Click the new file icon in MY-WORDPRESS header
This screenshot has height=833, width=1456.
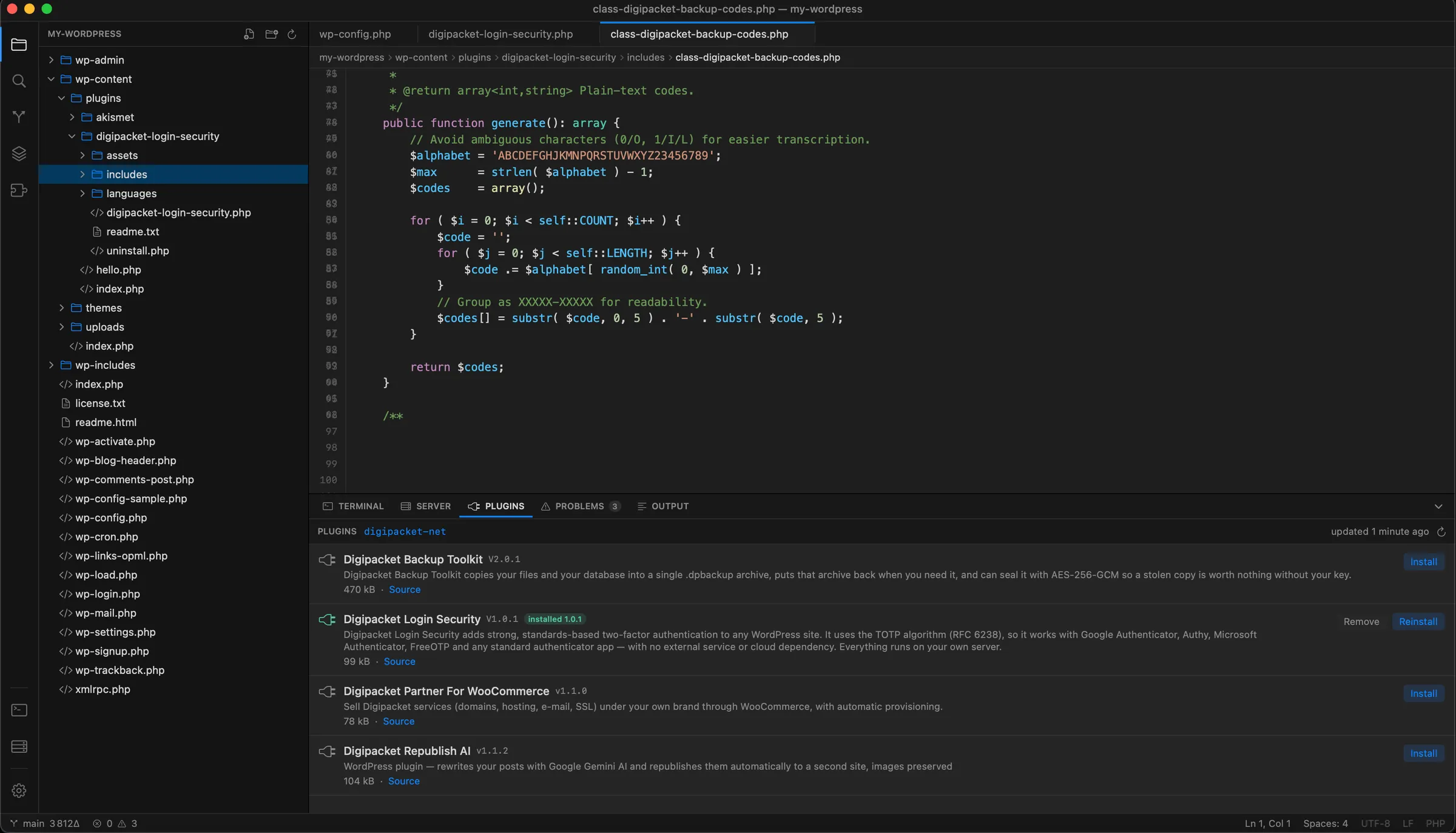coord(249,34)
